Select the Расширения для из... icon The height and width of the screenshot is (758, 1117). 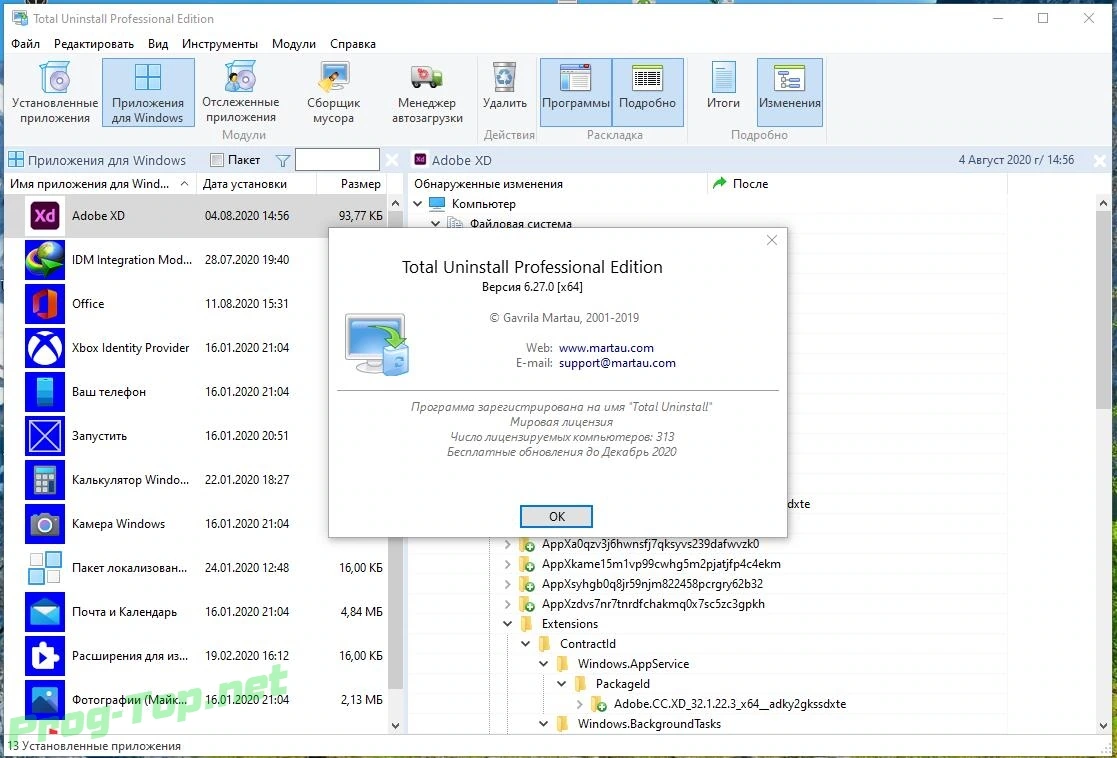click(x=45, y=656)
